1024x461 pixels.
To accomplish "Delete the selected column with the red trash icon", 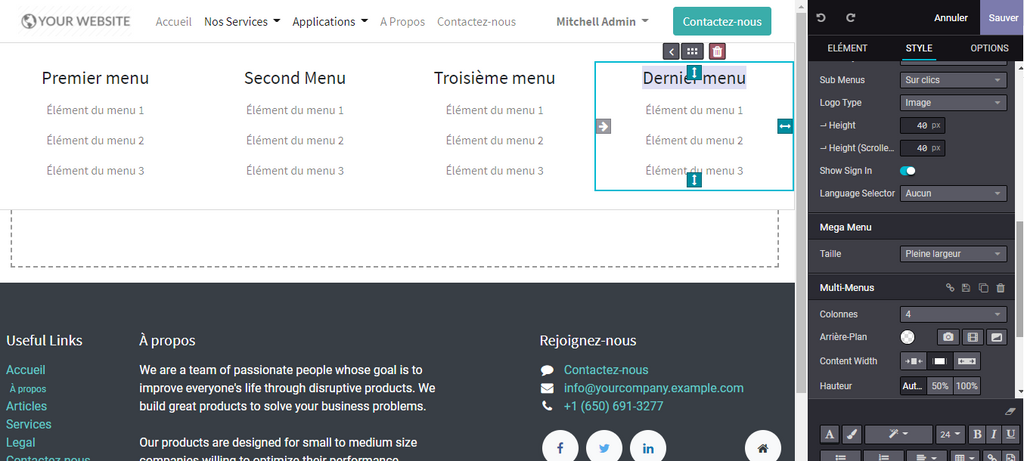I will tap(717, 51).
